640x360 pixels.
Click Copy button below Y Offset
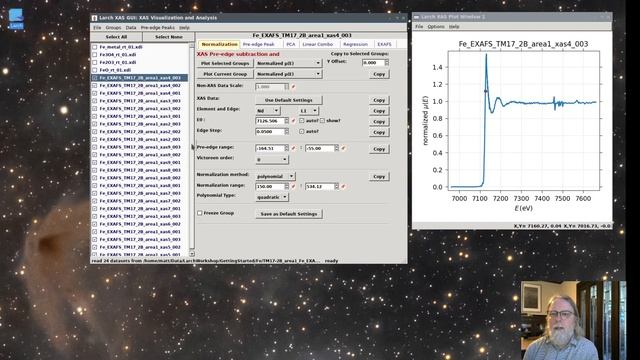point(379,74)
